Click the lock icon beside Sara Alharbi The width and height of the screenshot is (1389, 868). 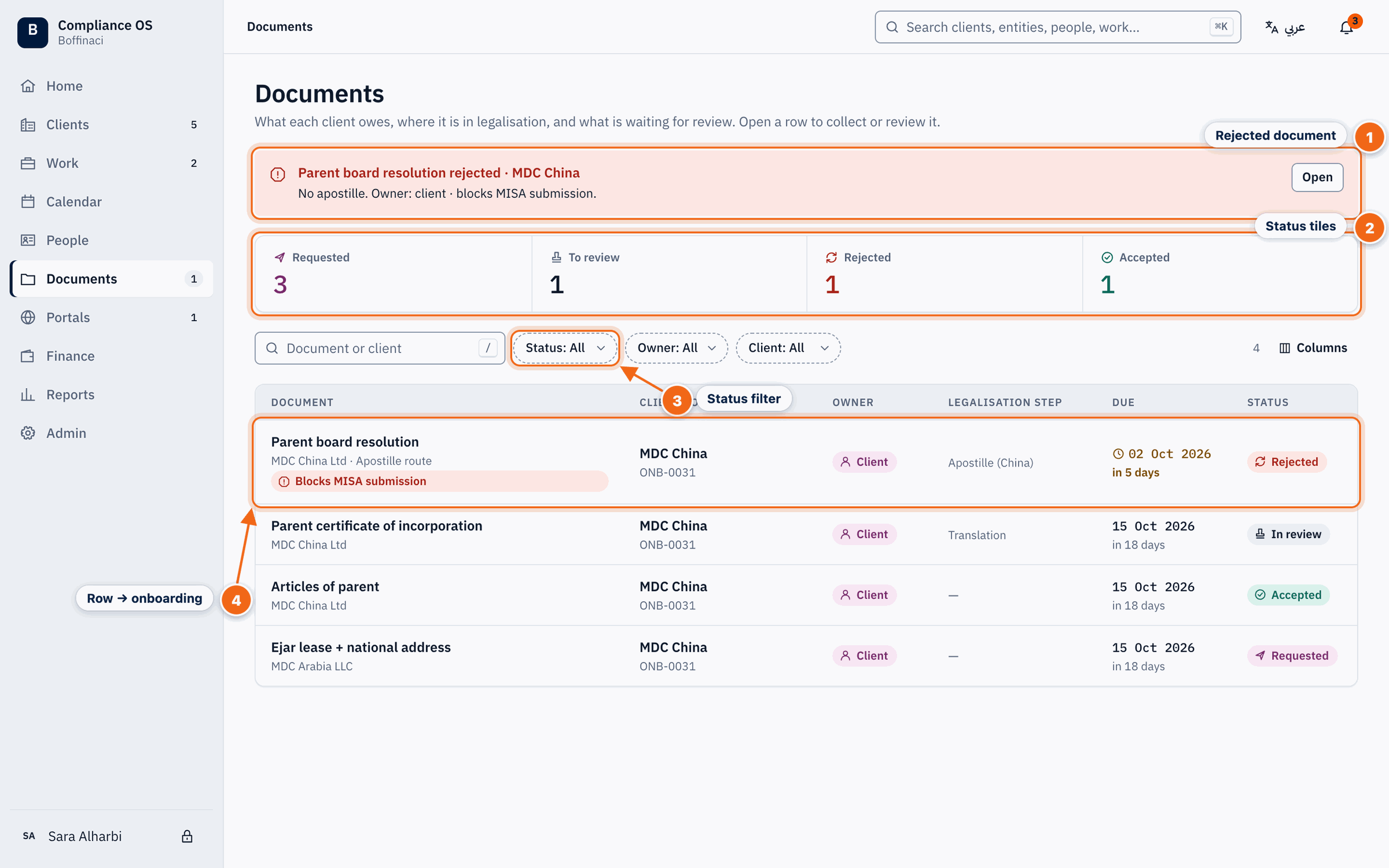pos(187,836)
